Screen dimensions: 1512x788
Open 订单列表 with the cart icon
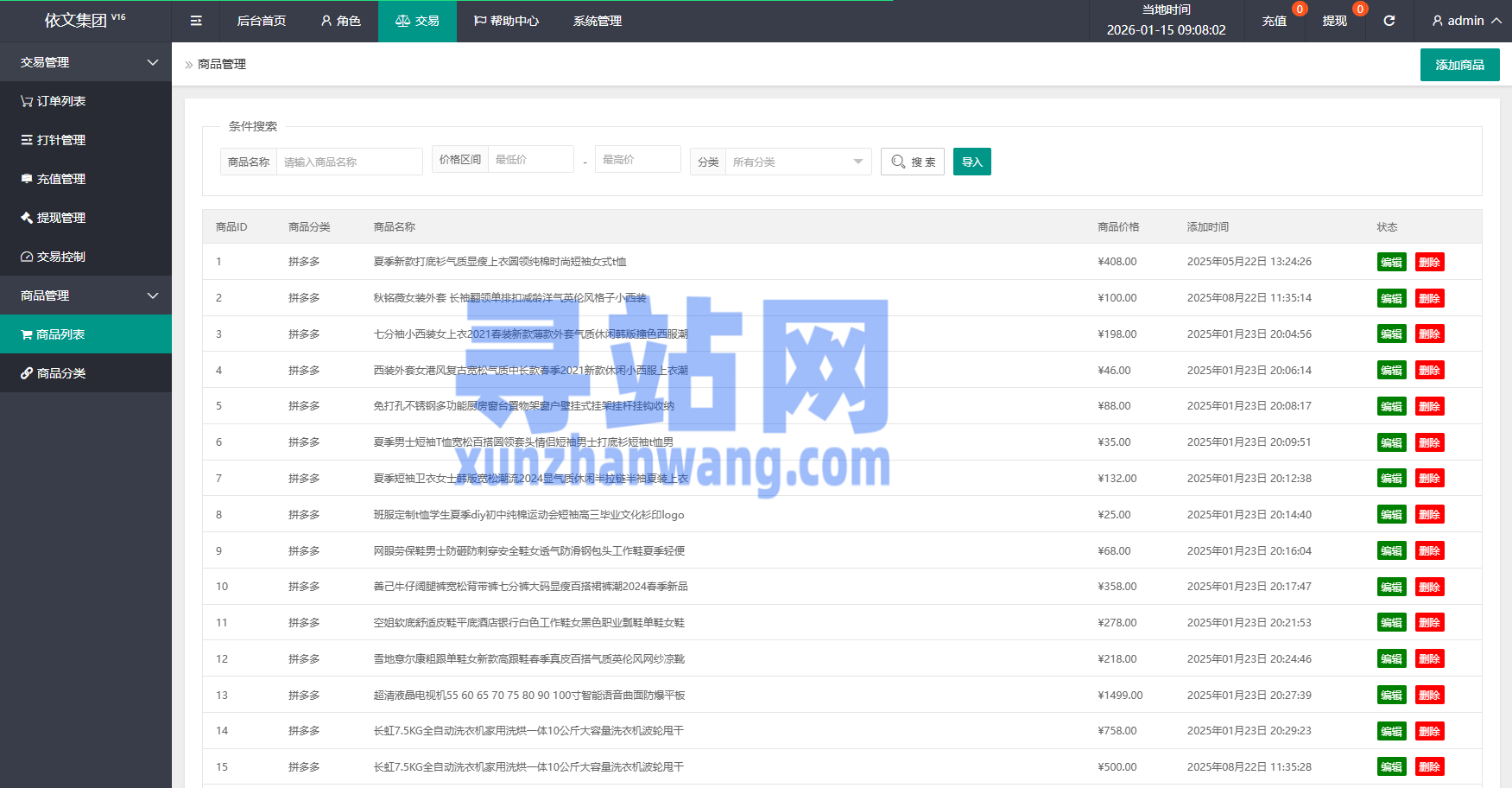point(54,101)
